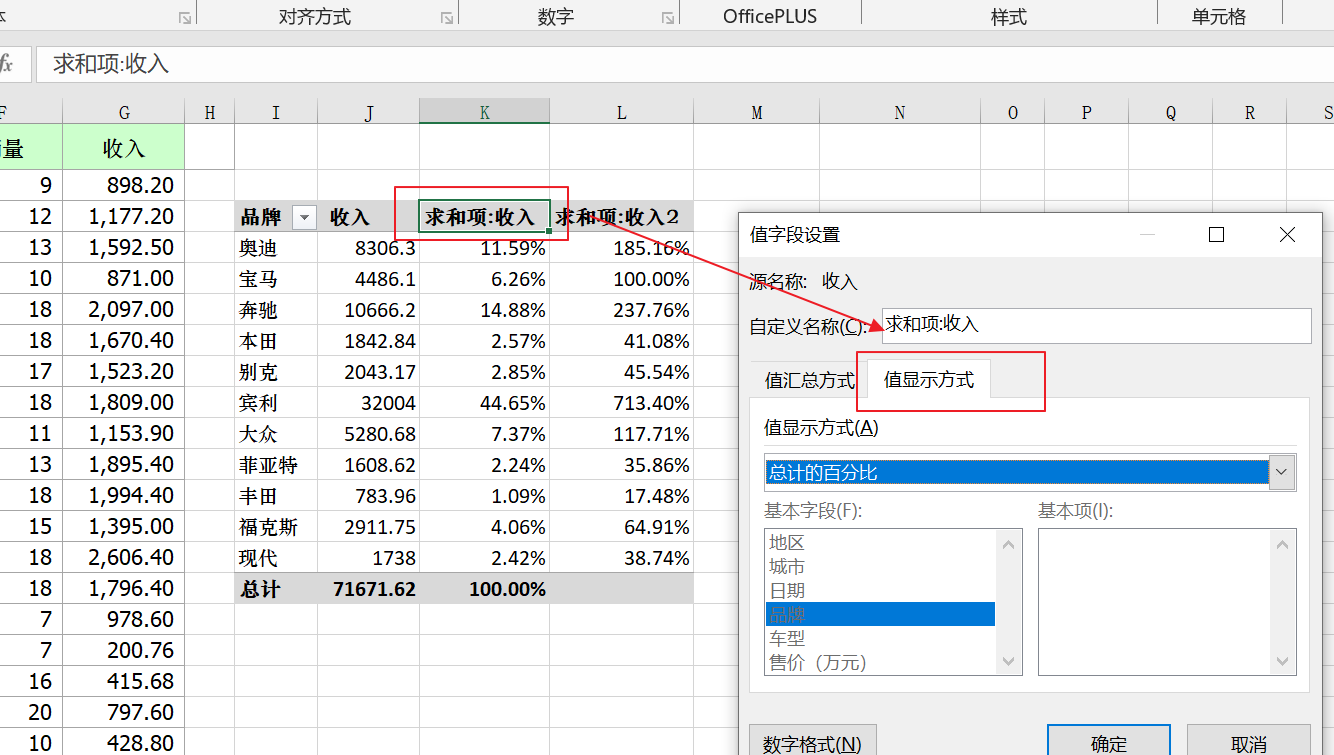Select the cell with value 2,606.40
This screenshot has width=1334, height=755.
(x=124, y=557)
